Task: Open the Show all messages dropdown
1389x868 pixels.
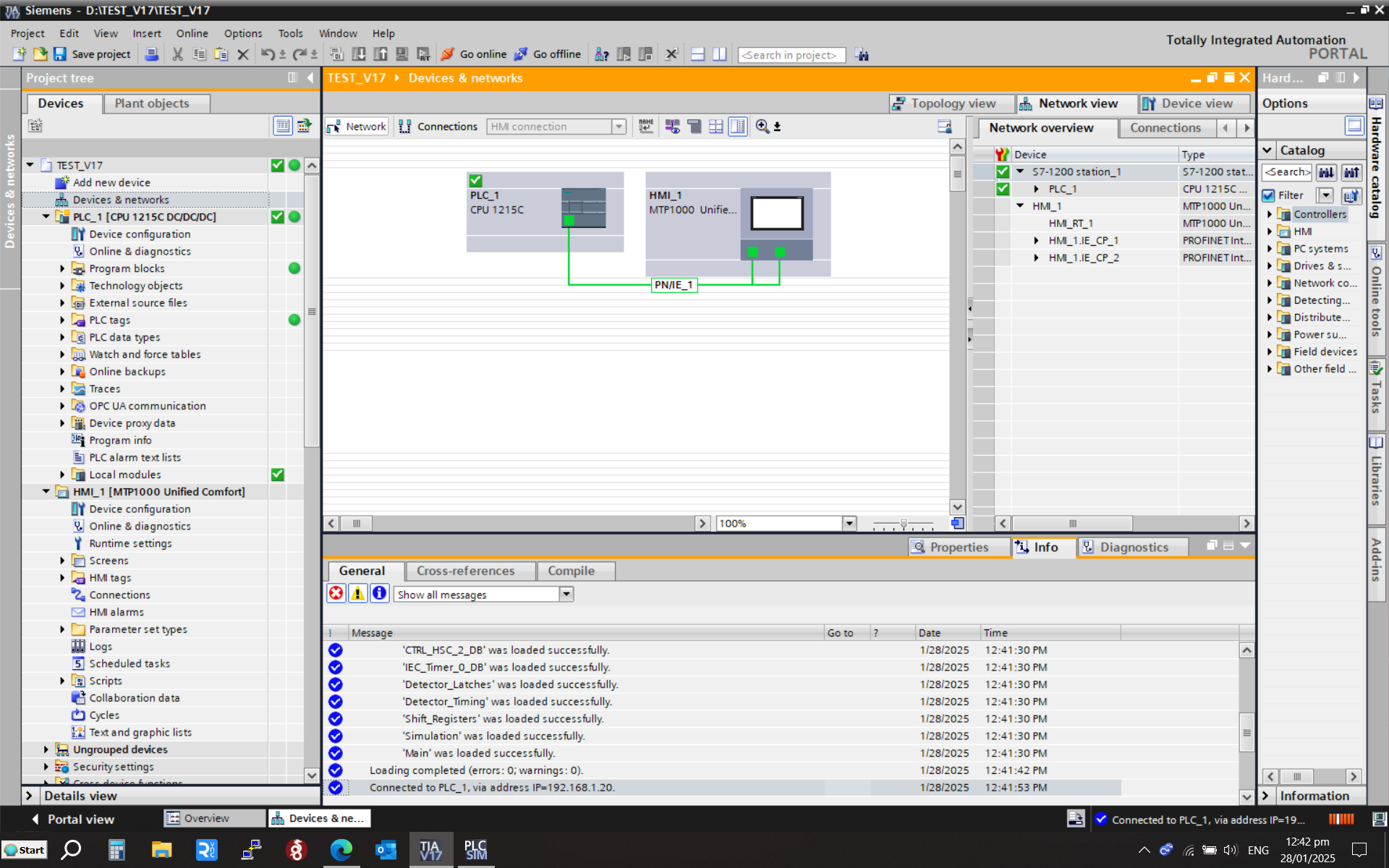Action: click(566, 594)
